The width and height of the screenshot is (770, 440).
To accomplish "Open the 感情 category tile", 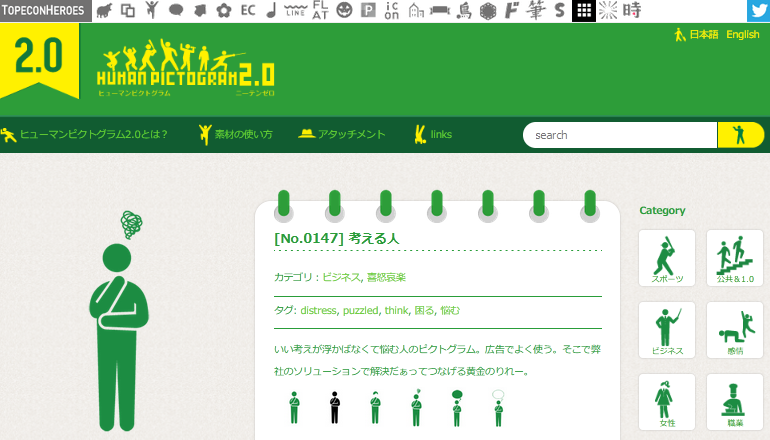I will click(x=735, y=330).
